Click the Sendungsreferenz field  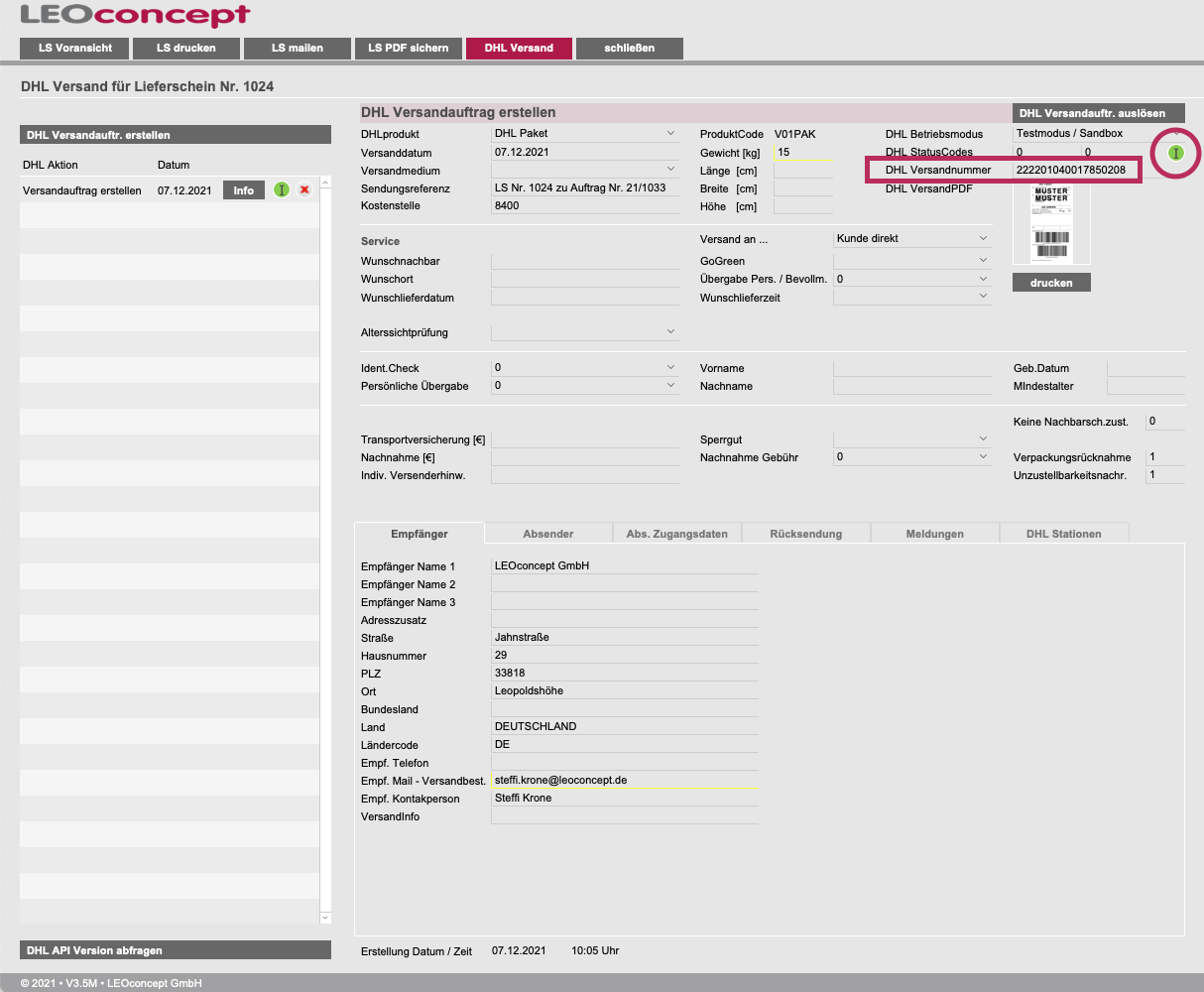pyautogui.click(x=585, y=187)
